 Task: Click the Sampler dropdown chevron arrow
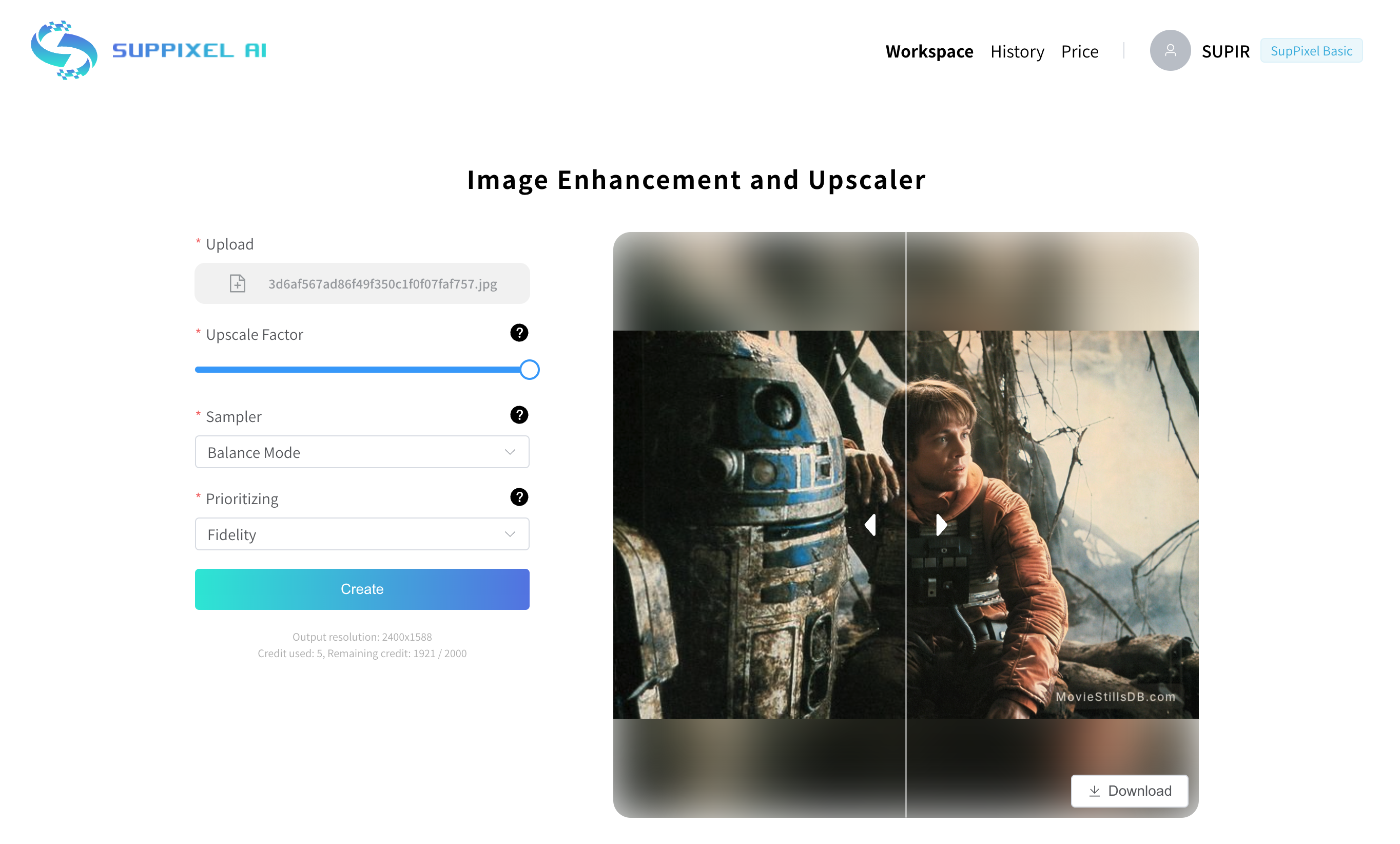[510, 452]
